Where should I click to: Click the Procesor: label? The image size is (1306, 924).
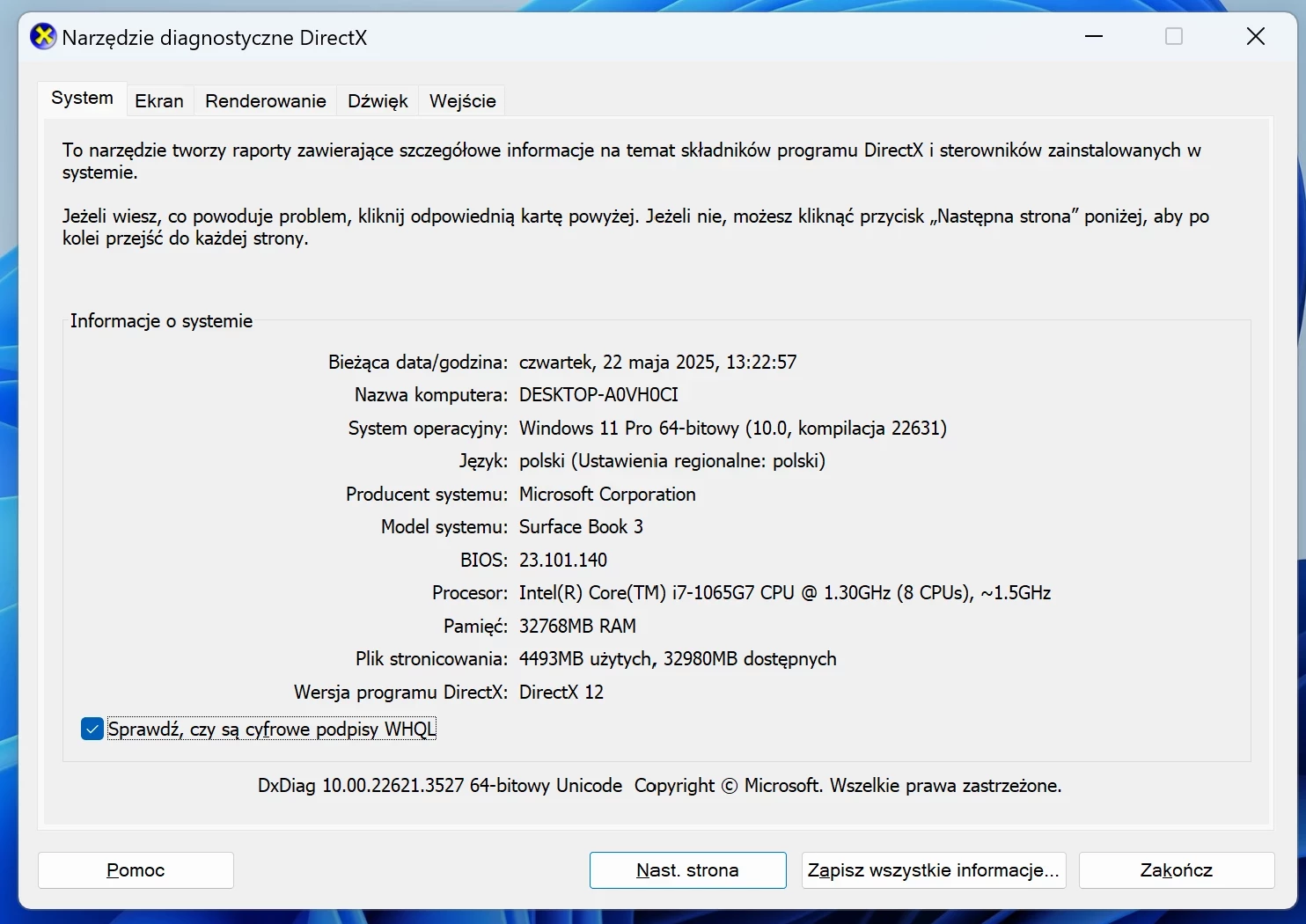click(x=470, y=593)
